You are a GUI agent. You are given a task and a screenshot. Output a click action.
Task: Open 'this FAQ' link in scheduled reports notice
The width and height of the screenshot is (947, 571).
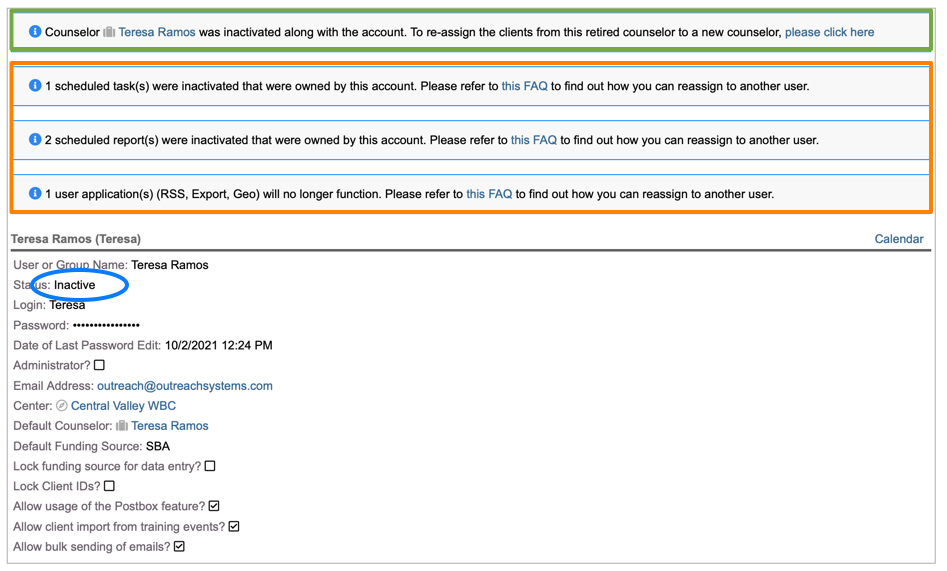pyautogui.click(x=533, y=140)
